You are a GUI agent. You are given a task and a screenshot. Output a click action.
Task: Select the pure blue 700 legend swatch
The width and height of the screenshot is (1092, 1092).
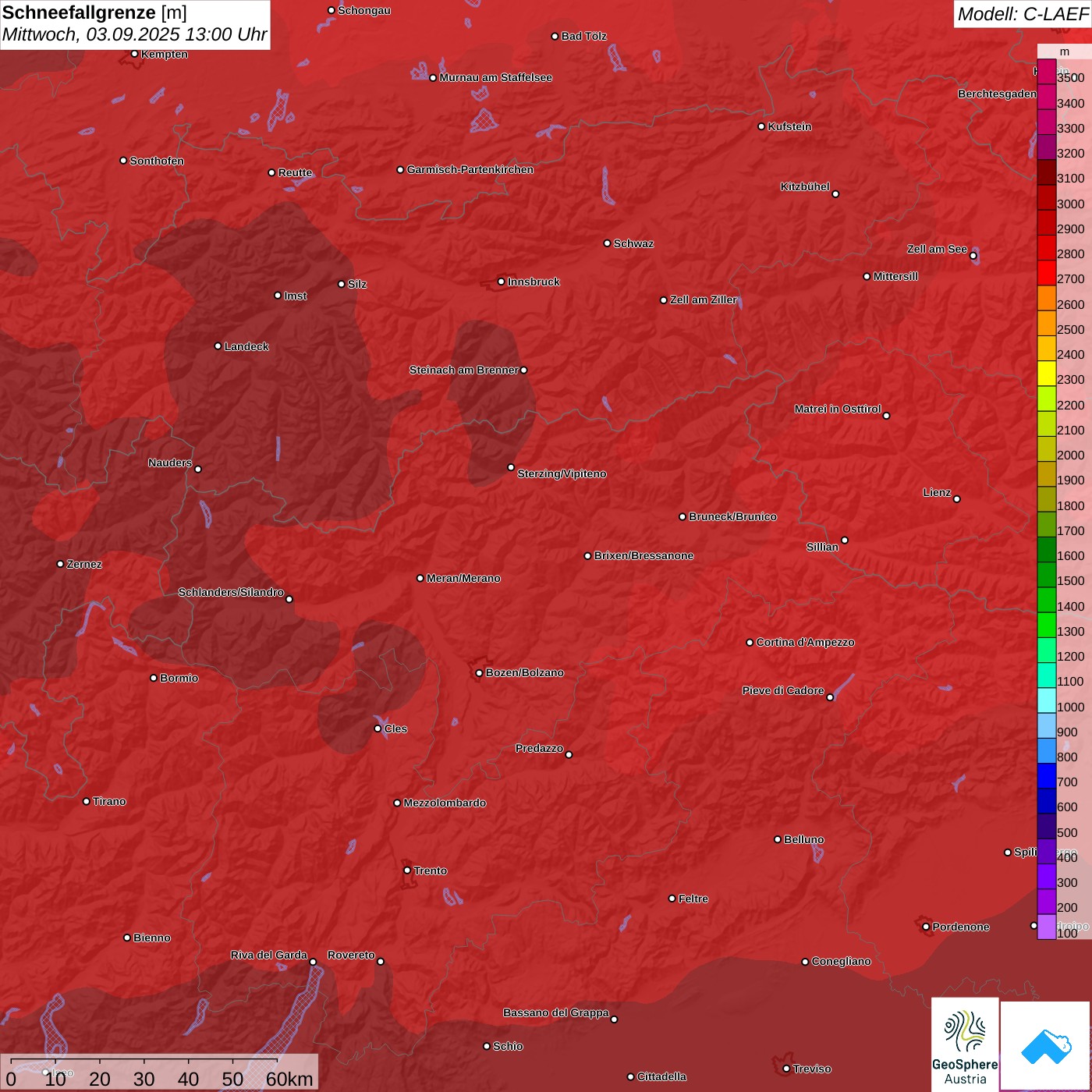tap(1047, 776)
